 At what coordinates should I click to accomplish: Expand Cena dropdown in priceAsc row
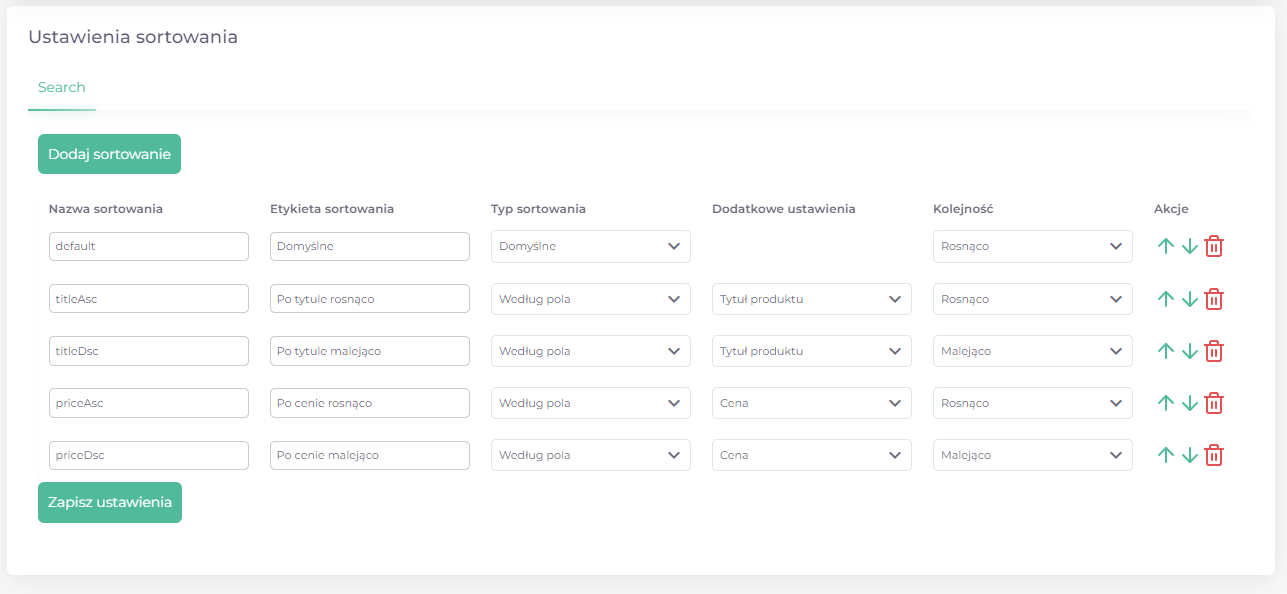point(812,403)
